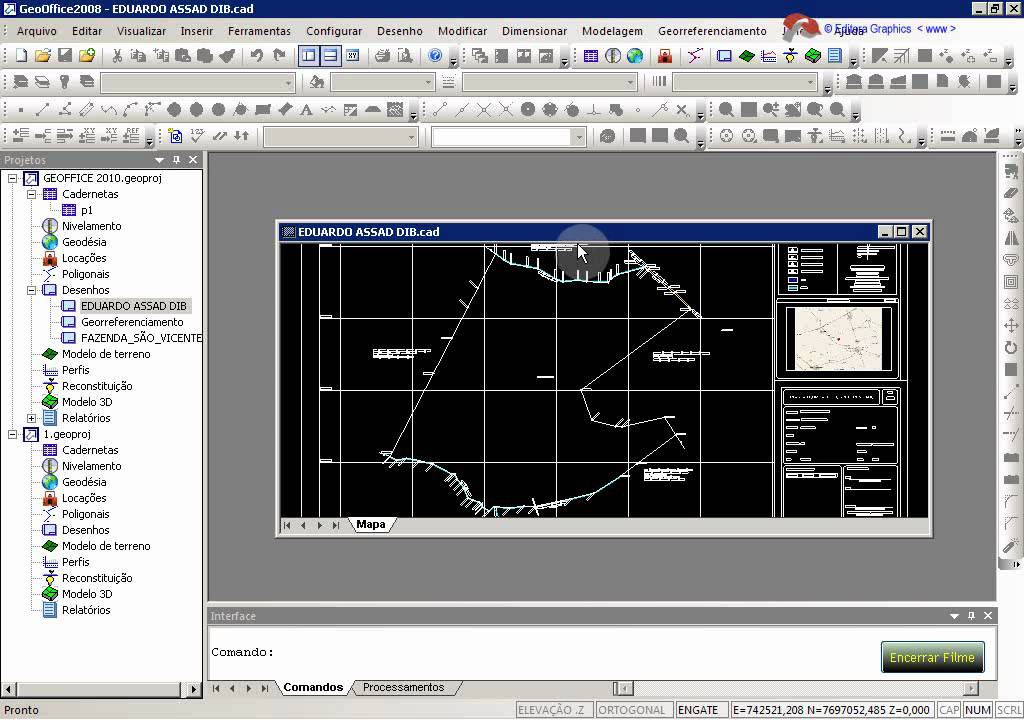Select the Line drawing tool
This screenshot has height=720, width=1024.
(42, 110)
